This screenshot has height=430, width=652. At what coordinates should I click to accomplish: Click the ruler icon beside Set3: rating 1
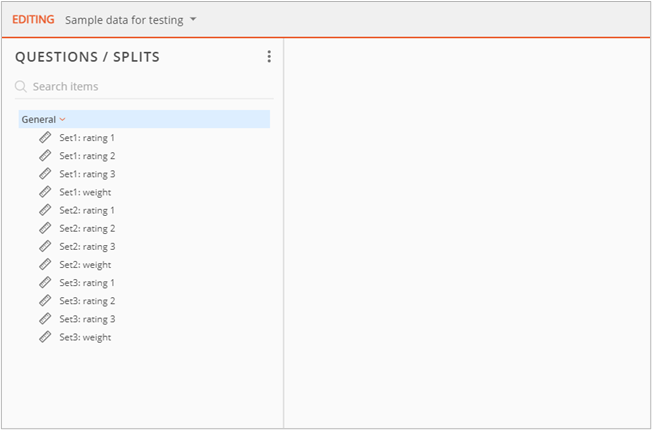(x=45, y=283)
